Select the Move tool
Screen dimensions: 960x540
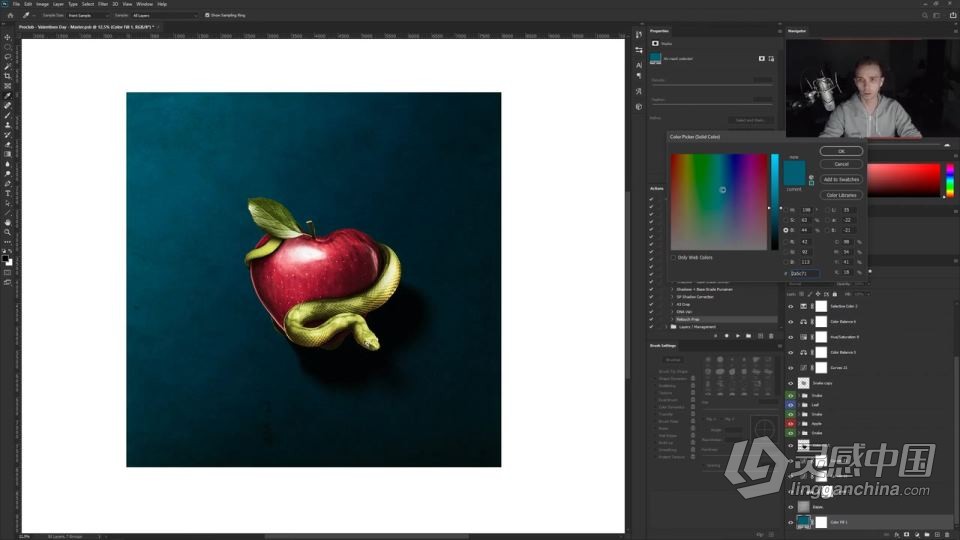(x=7, y=37)
